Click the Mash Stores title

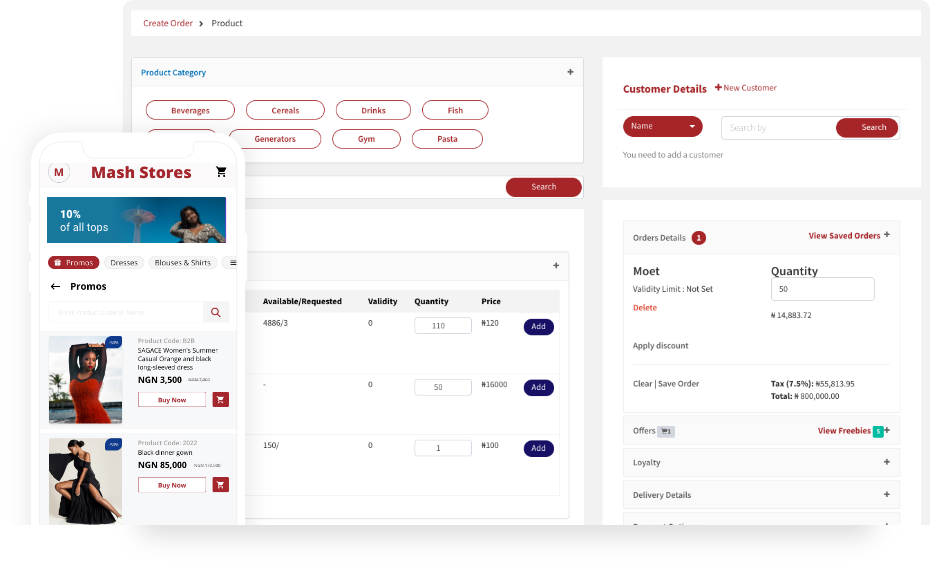[x=141, y=173]
